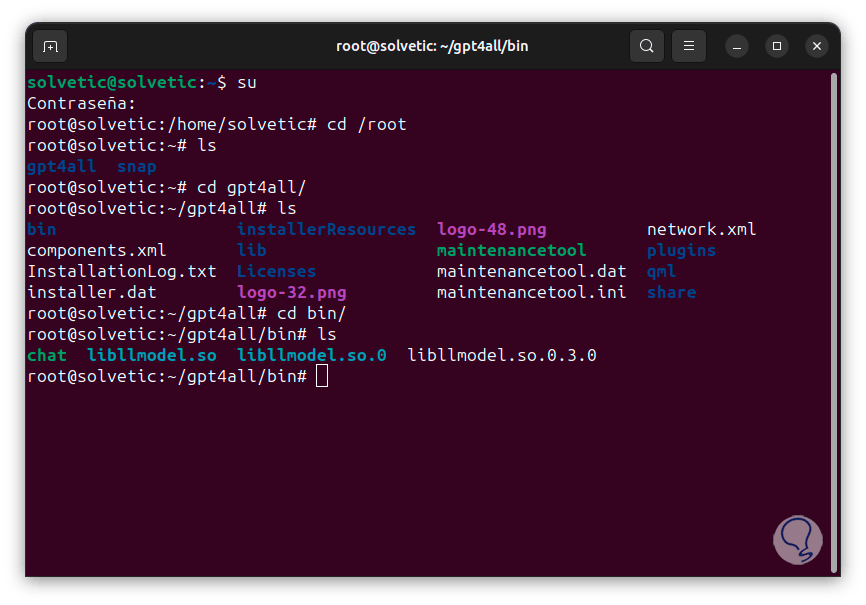Click the qml directory entry
The width and height of the screenshot is (866, 605).
click(x=661, y=271)
